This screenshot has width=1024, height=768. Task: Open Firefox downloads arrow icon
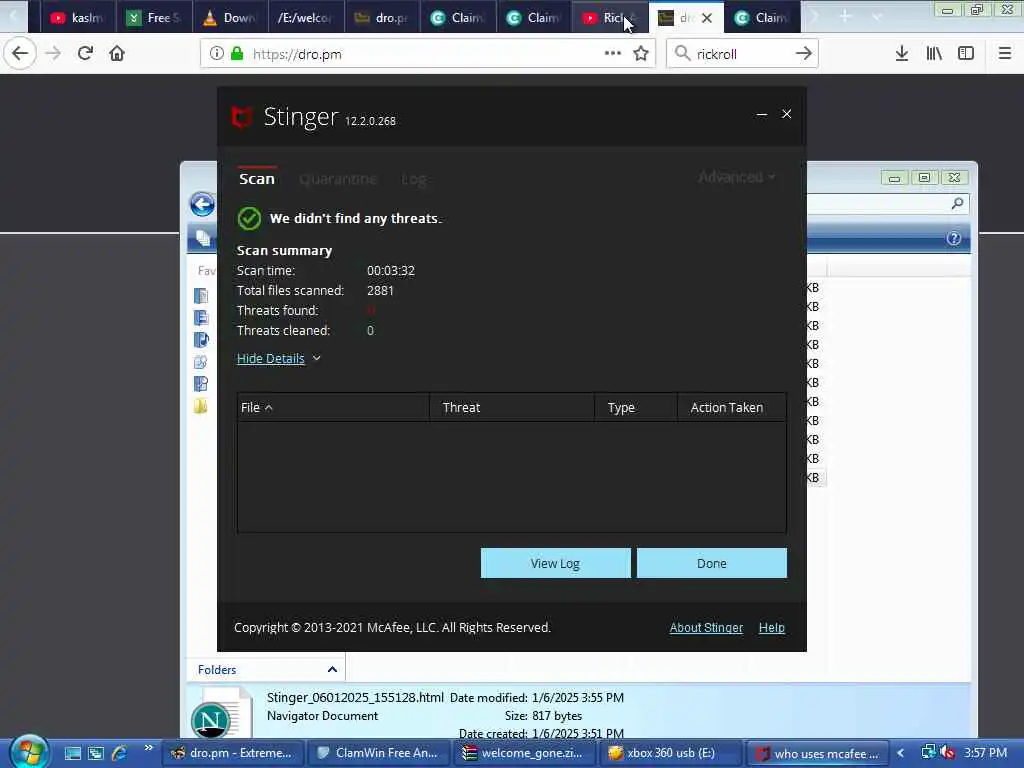point(902,54)
